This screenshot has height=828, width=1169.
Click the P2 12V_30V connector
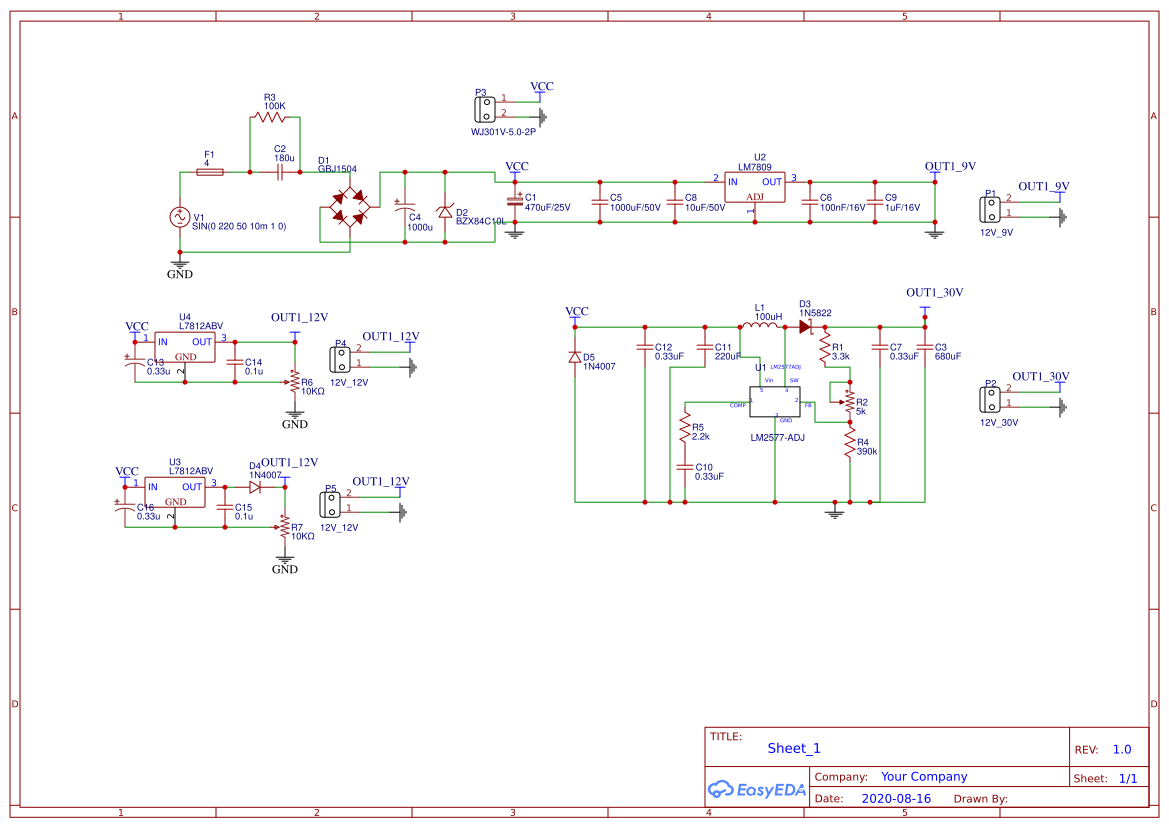coord(991,397)
